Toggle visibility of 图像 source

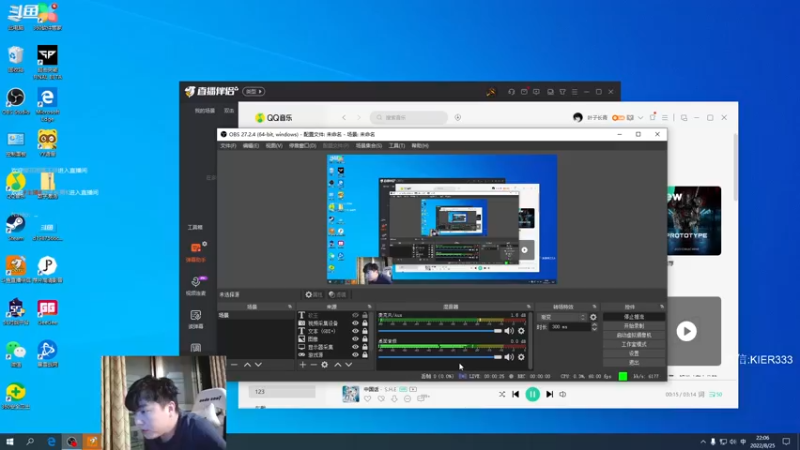355,339
